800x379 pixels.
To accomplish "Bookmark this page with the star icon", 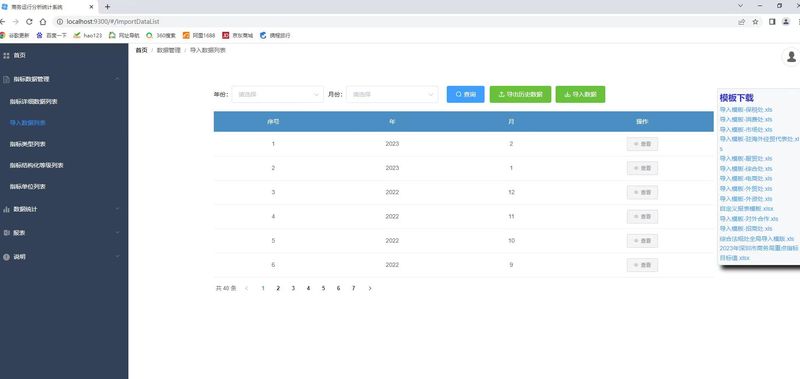I will coord(756,22).
